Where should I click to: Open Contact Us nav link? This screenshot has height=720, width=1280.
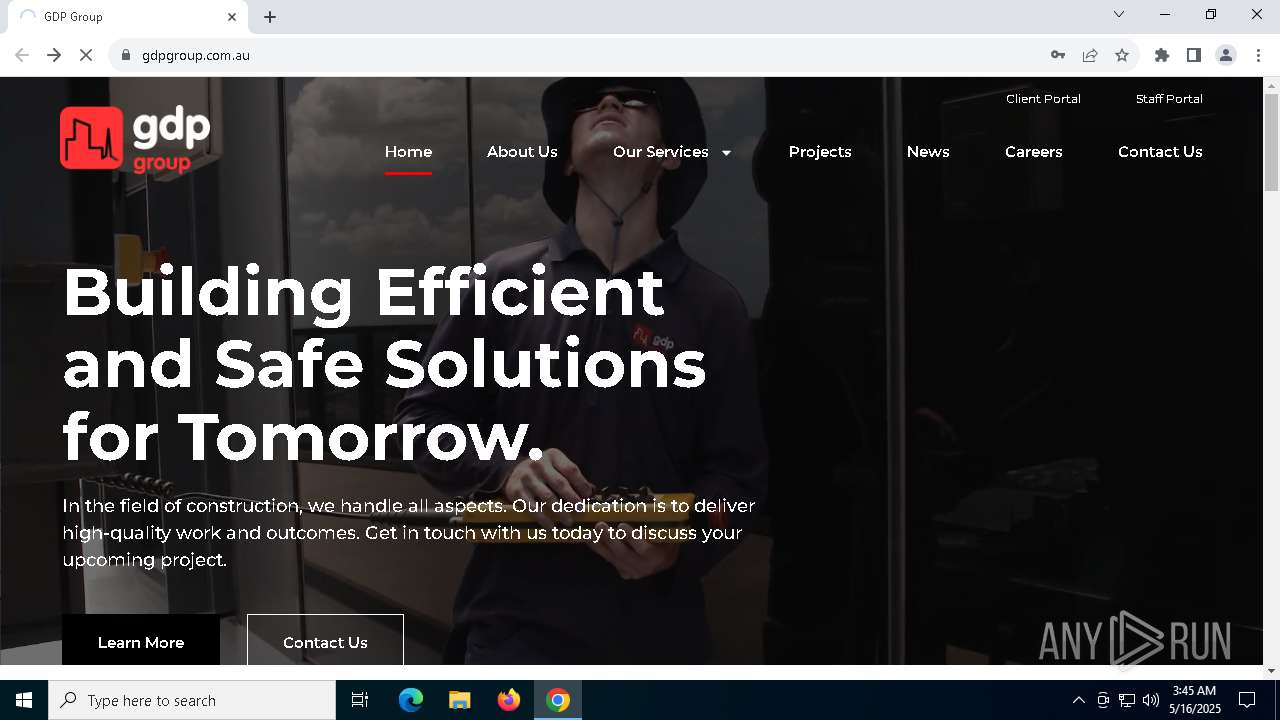tap(1160, 152)
